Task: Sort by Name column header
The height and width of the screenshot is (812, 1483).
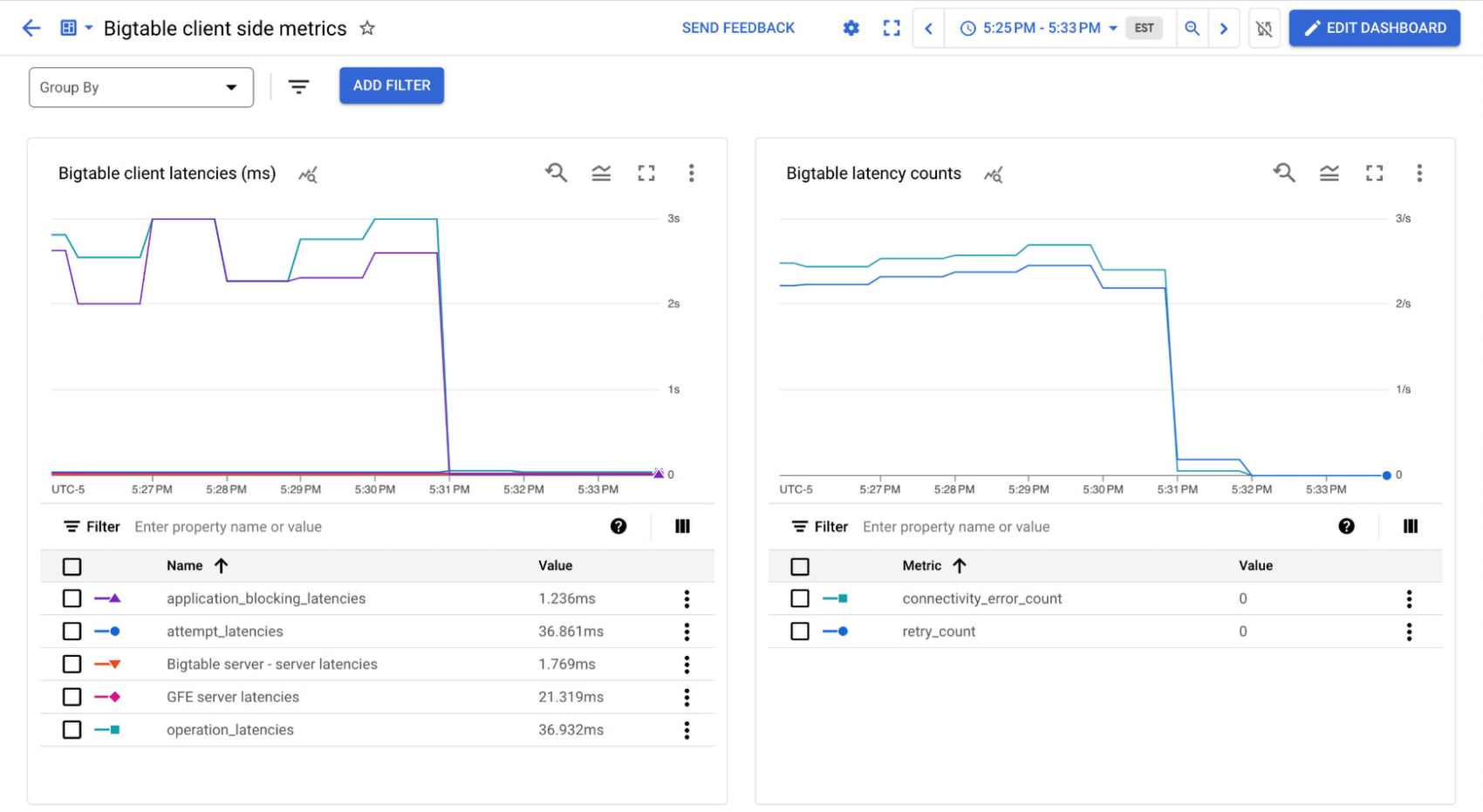Action: (197, 566)
